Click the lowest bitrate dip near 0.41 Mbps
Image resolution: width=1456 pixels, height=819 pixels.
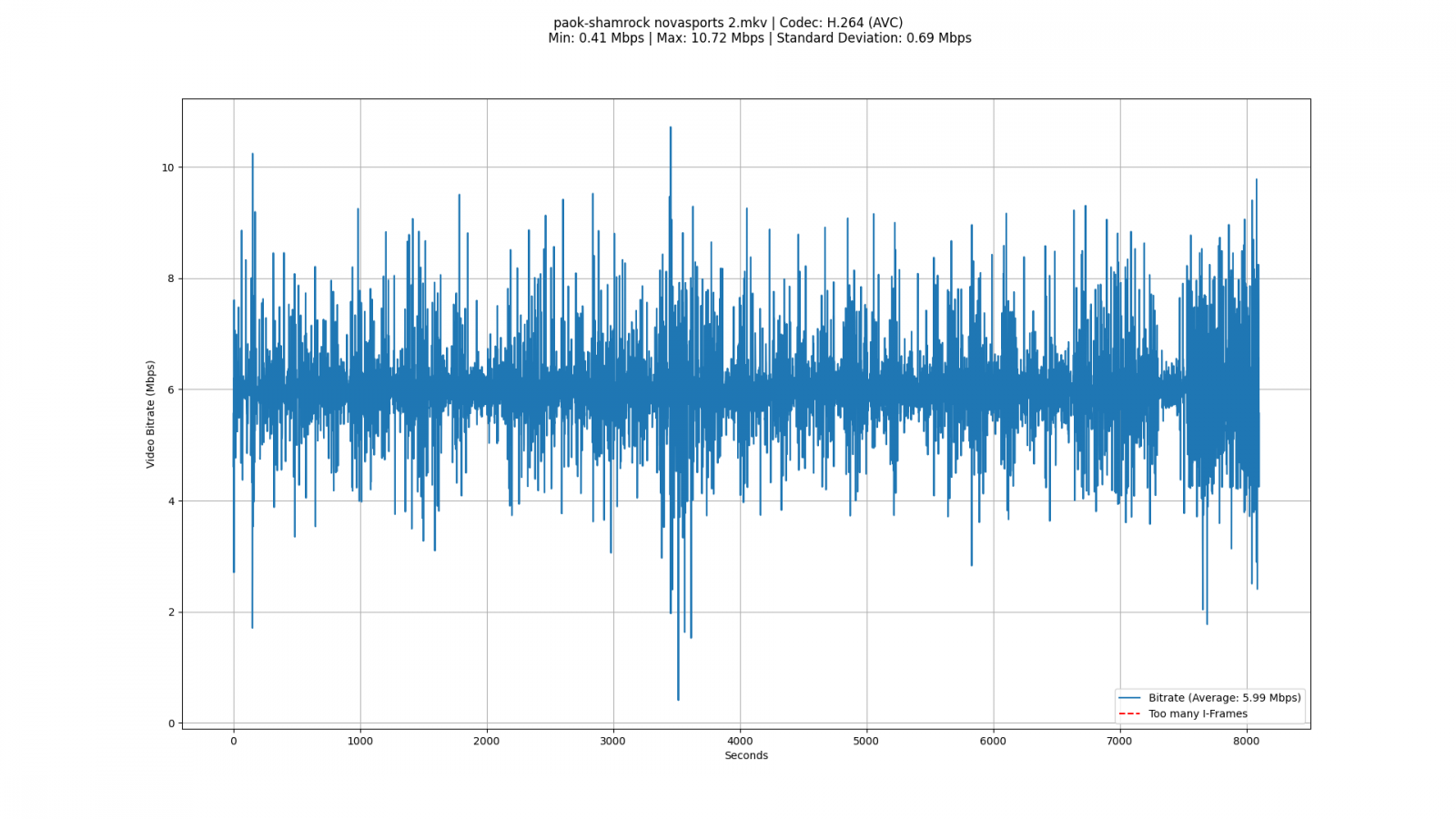pyautogui.click(x=678, y=699)
